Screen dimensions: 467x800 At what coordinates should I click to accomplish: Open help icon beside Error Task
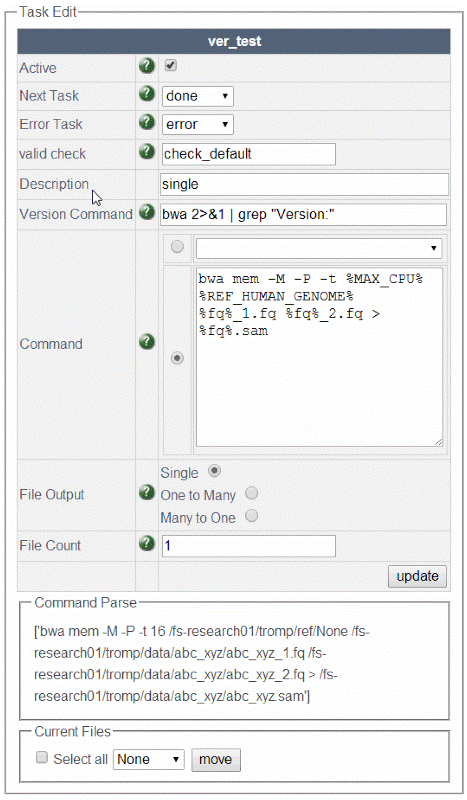(x=146, y=122)
